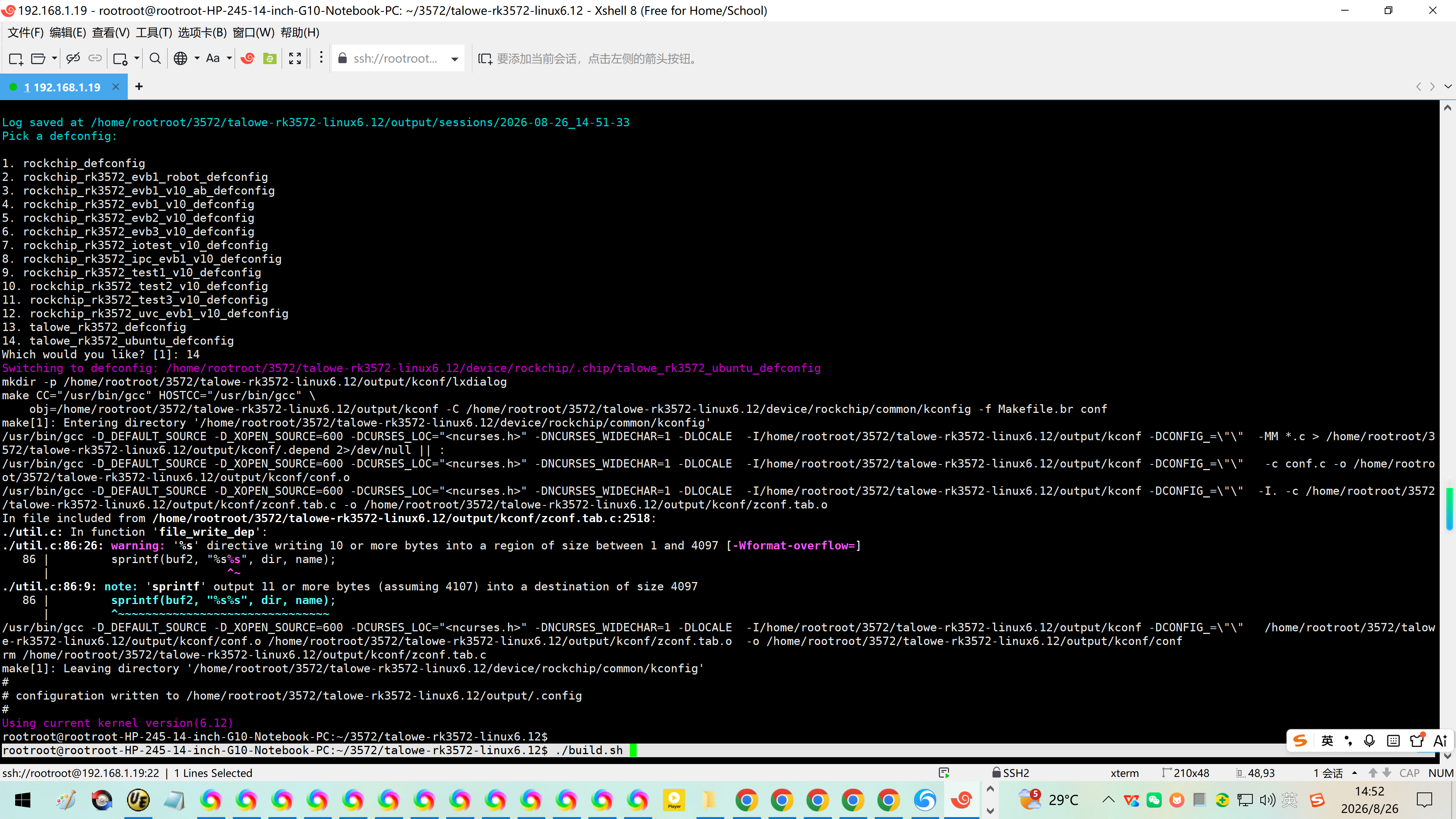Open the Windows Start button
The image size is (1456, 819).
coord(23,800)
